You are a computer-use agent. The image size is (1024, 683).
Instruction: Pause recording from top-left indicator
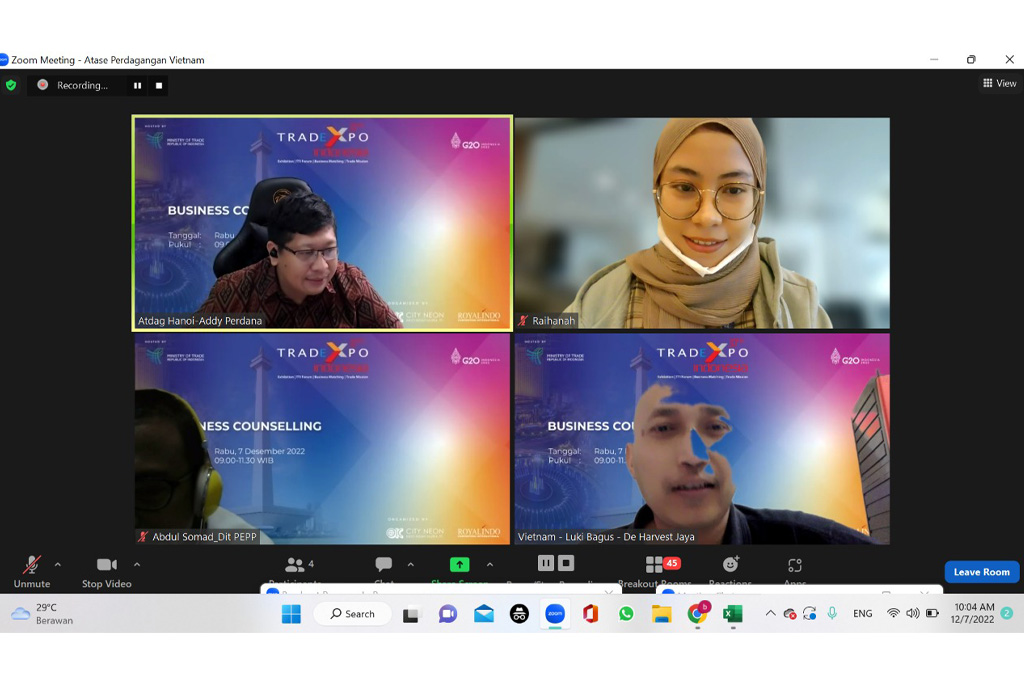click(x=137, y=86)
